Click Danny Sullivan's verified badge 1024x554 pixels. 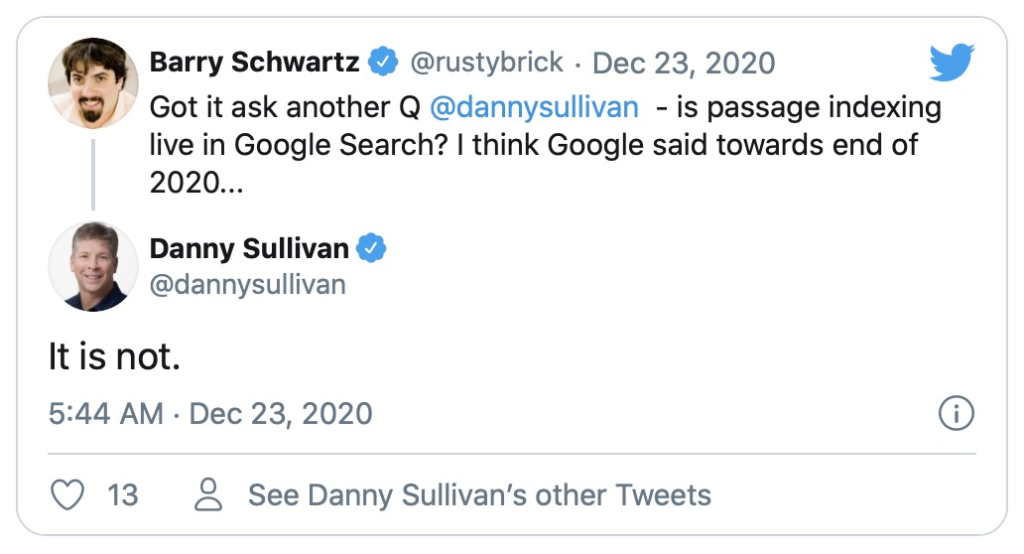(371, 248)
